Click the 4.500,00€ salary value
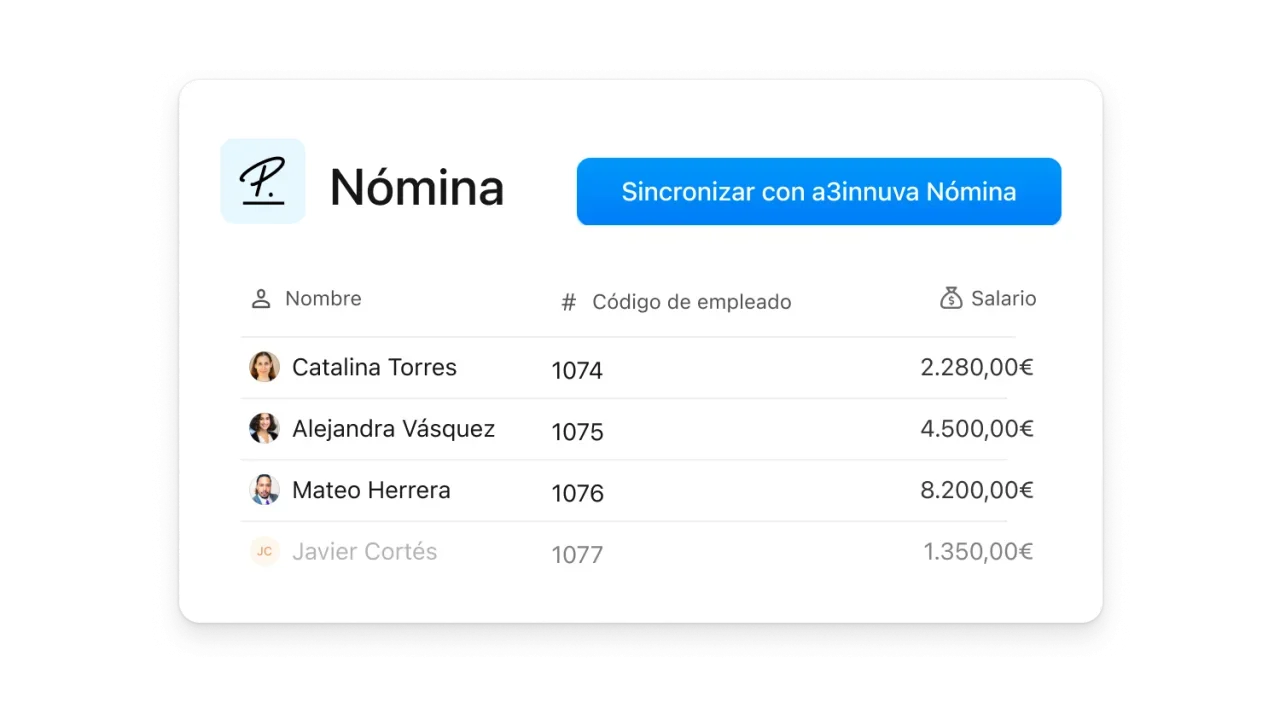 pos(976,429)
